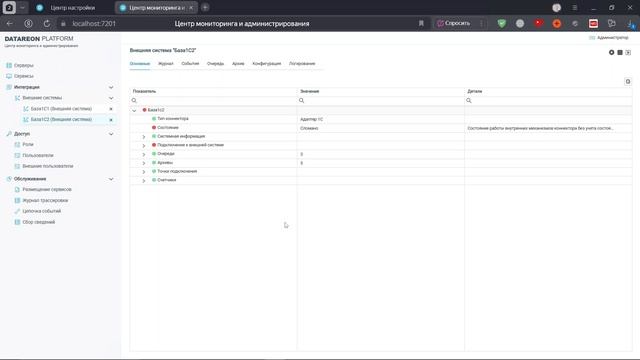The image size is (640, 360).
Task: Expand the Системная информация row
Action: pos(144,137)
